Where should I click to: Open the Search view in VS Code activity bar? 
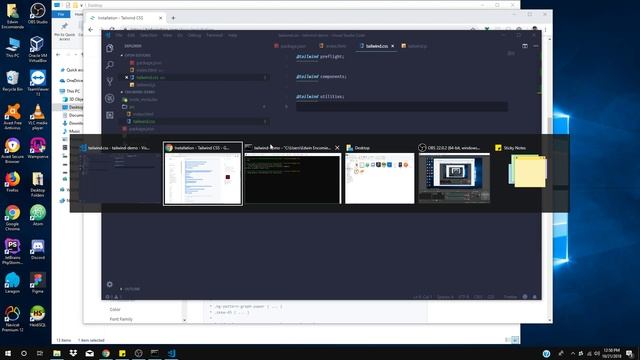[110, 64]
